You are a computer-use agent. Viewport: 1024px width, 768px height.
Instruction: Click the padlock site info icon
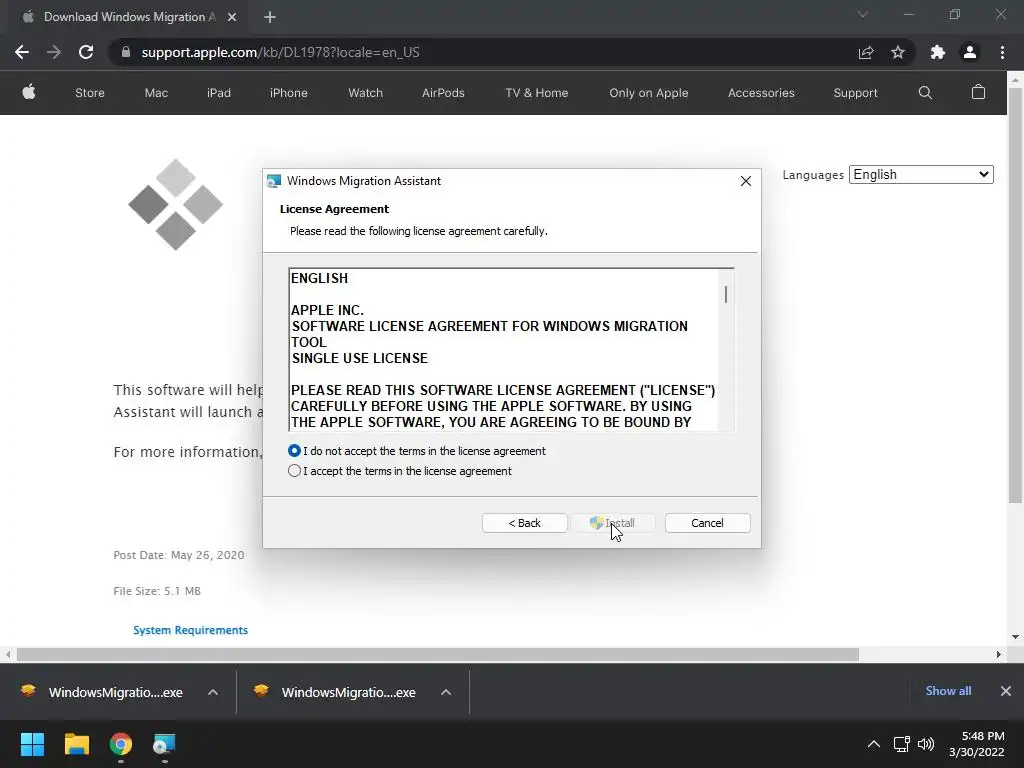[x=126, y=52]
